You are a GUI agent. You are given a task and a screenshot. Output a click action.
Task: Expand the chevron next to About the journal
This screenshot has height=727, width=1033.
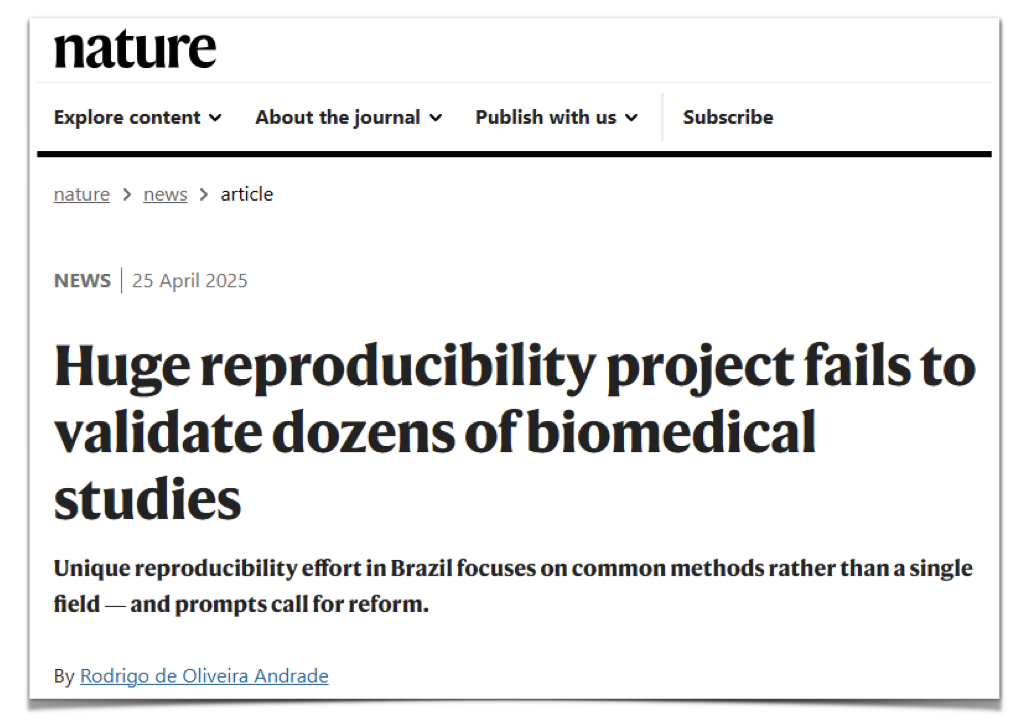(x=436, y=118)
